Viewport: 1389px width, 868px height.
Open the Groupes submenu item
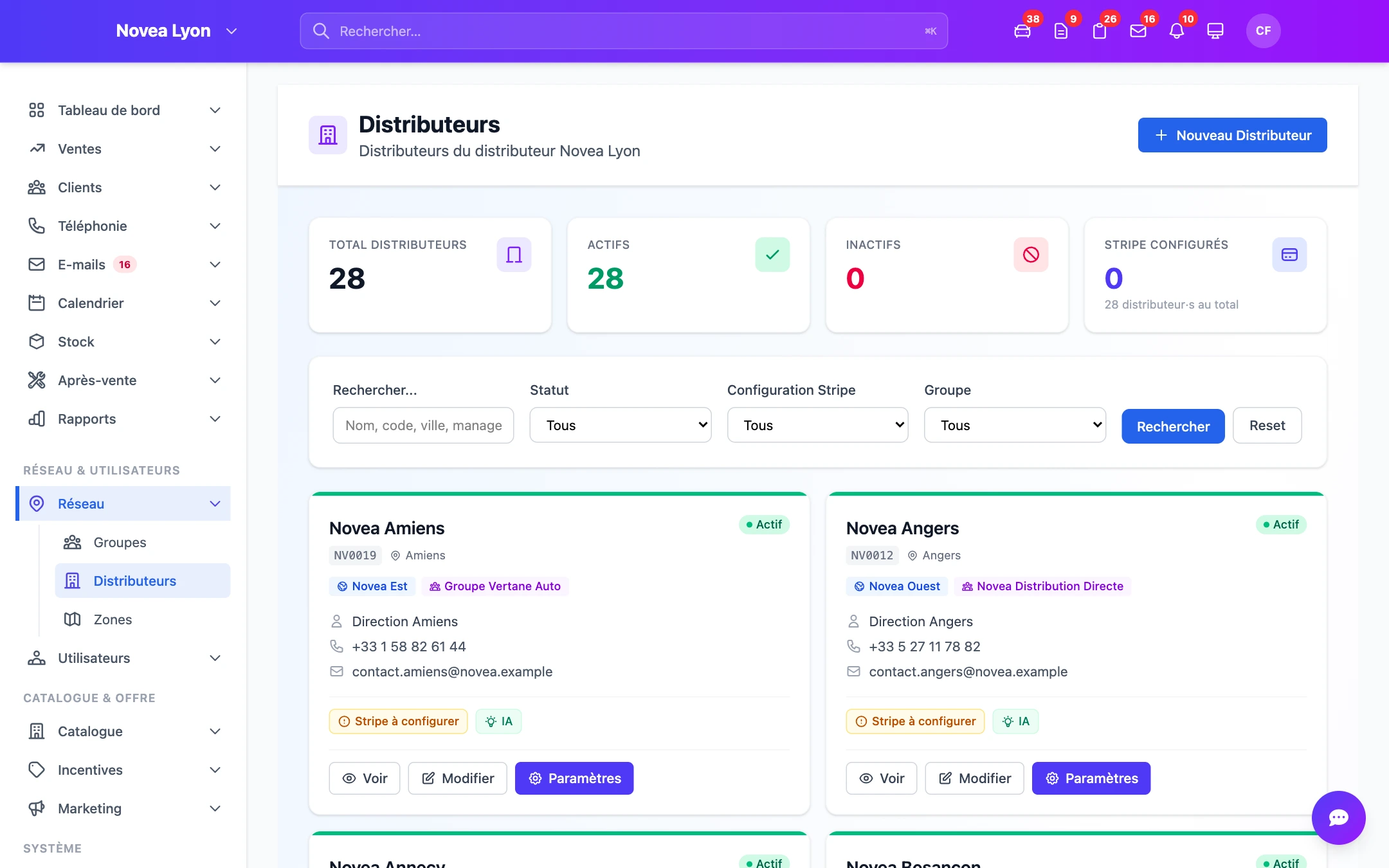coord(143,542)
